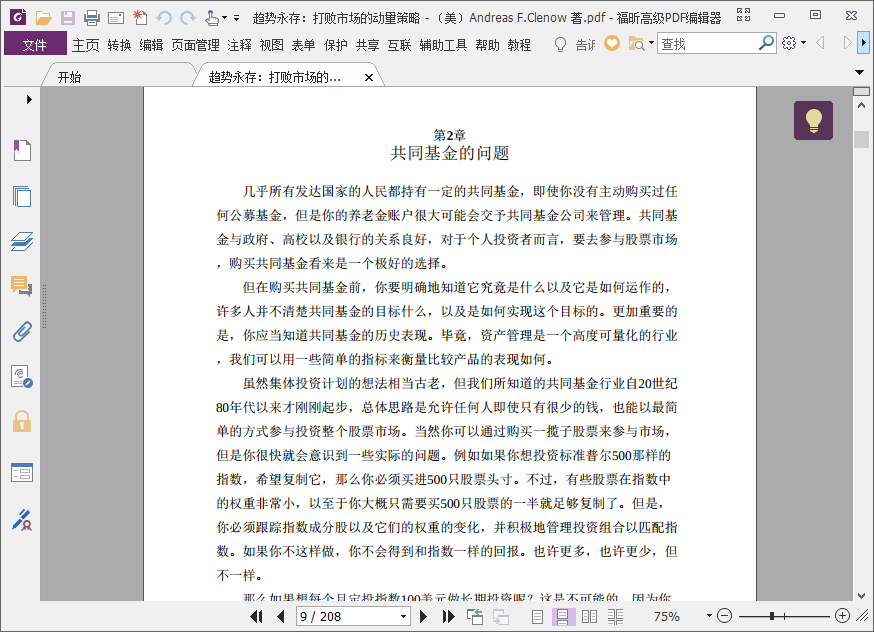Switch to the 开始 document tab
Image resolution: width=874 pixels, height=632 pixels.
70,77
